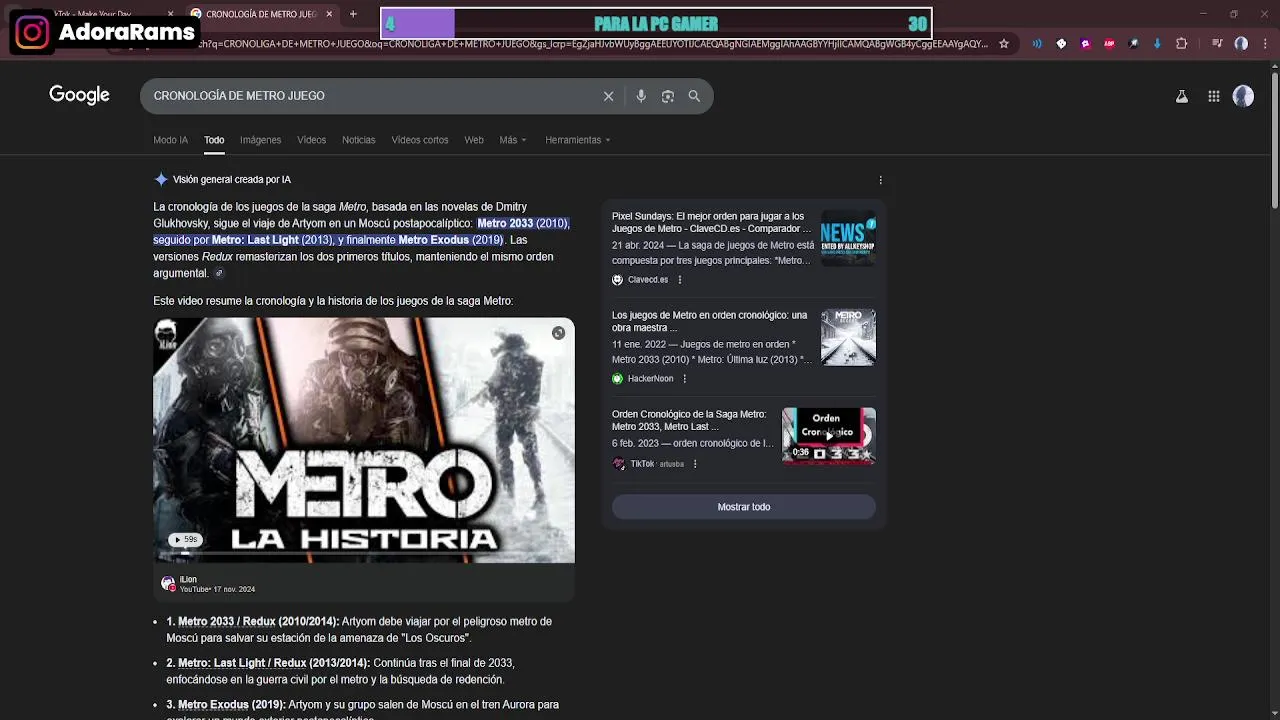Switch to the Web tab
This screenshot has height=720, width=1280.
coord(474,140)
